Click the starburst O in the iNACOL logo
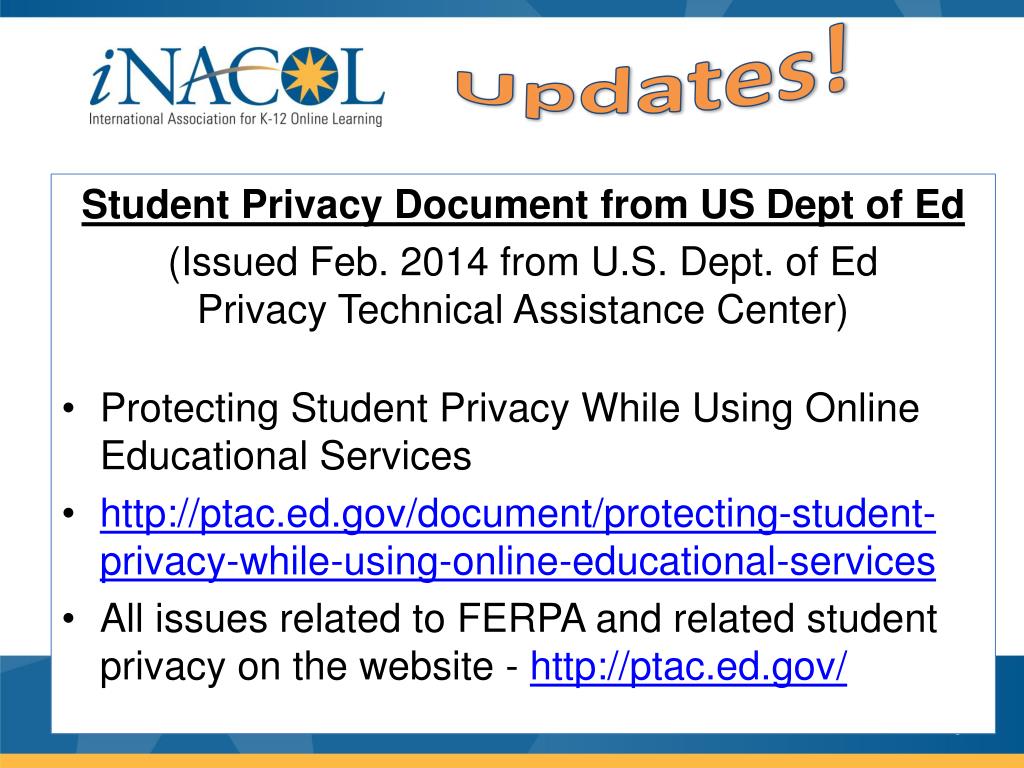The width and height of the screenshot is (1024, 768). click(304, 76)
